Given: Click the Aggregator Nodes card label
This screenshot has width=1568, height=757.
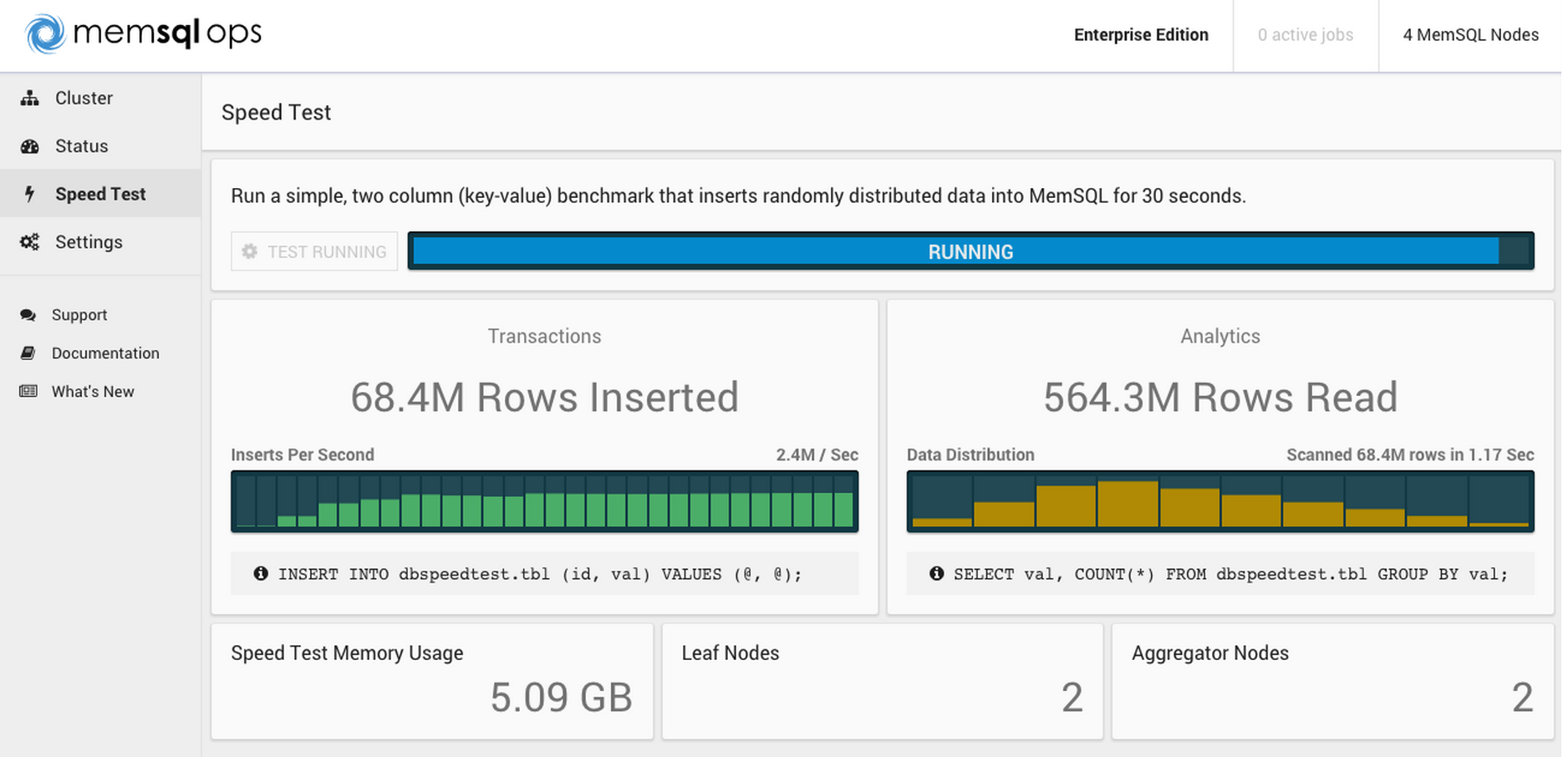Looking at the screenshot, I should pyautogui.click(x=1210, y=653).
